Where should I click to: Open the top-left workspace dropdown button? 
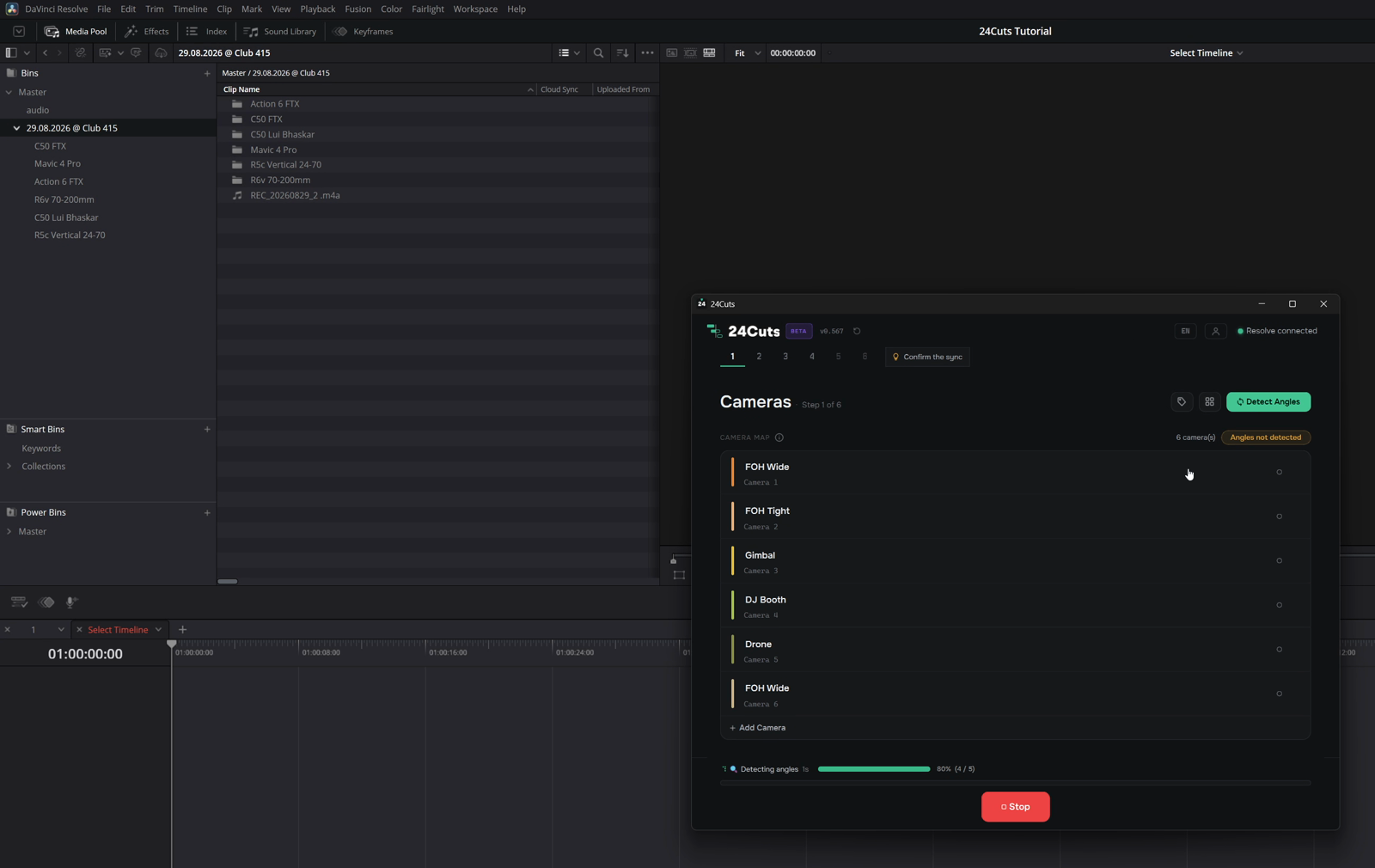coord(18,32)
